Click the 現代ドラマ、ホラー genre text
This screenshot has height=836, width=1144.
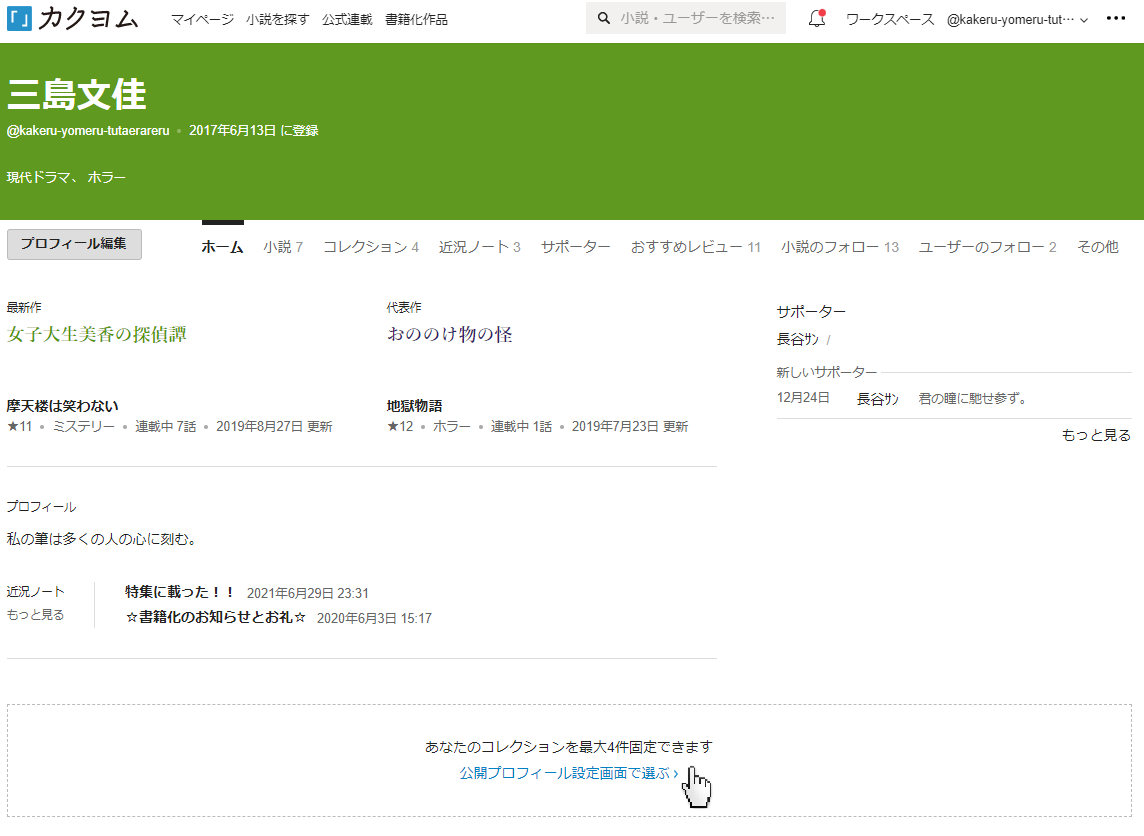66,177
